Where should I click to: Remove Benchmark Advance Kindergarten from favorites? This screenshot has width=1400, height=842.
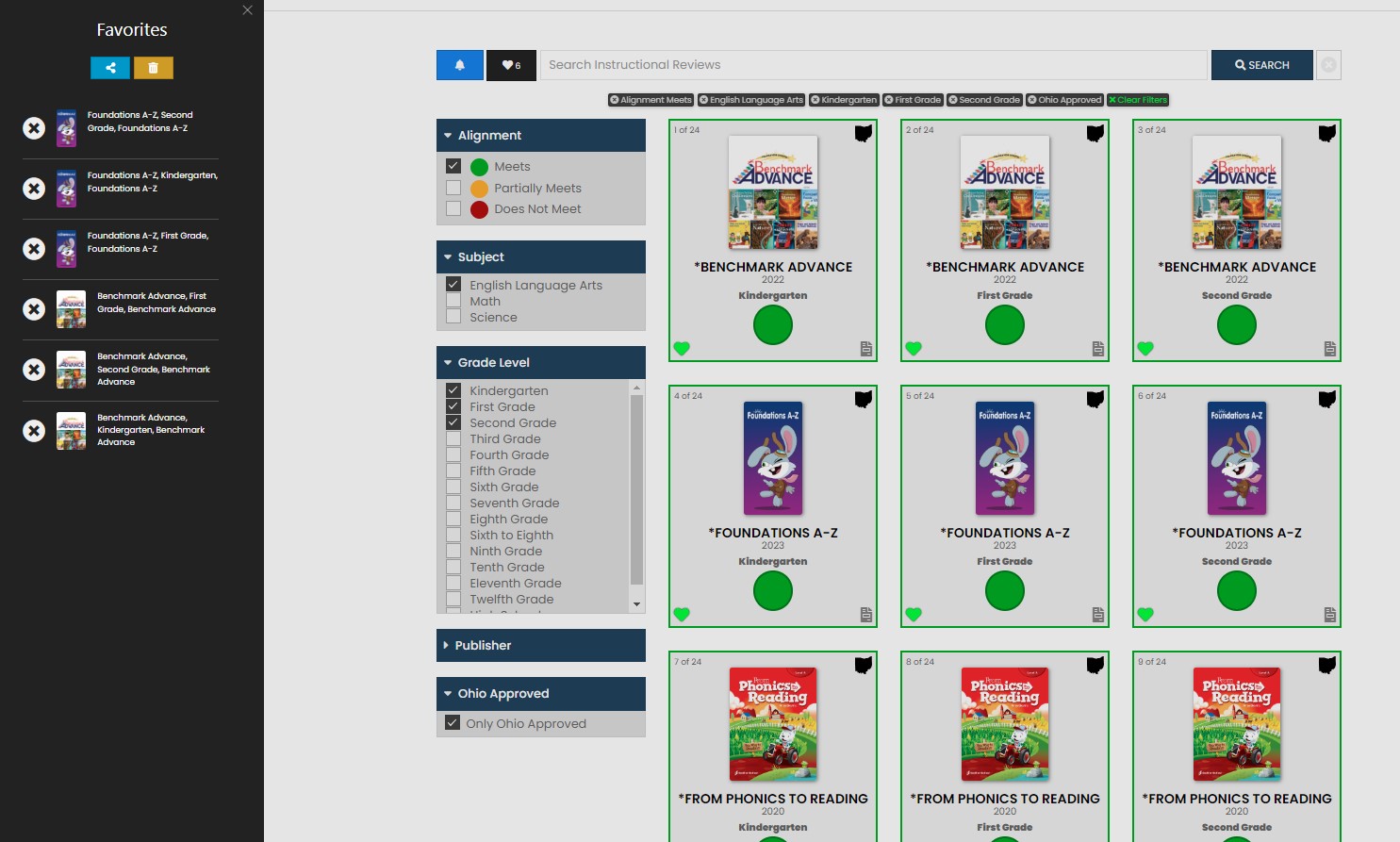(x=34, y=431)
